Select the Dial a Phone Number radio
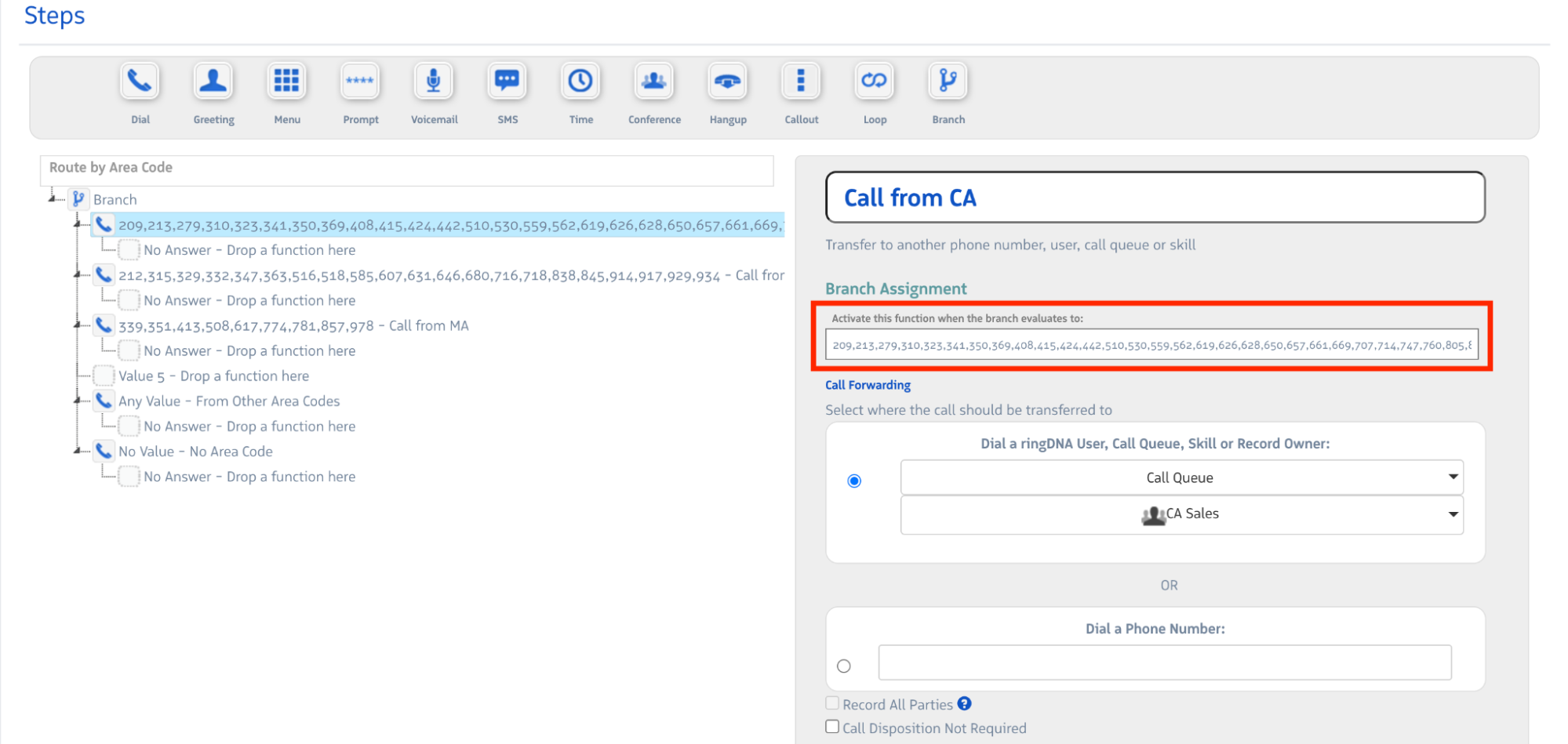Screen dimensions: 1568x744 click(x=844, y=666)
